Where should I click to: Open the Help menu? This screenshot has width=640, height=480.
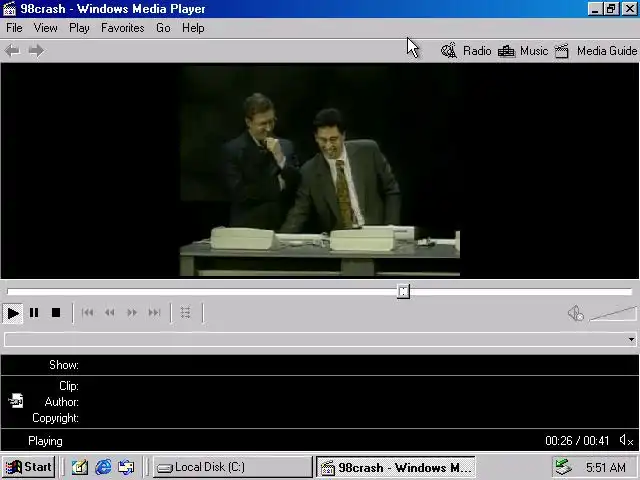(193, 28)
